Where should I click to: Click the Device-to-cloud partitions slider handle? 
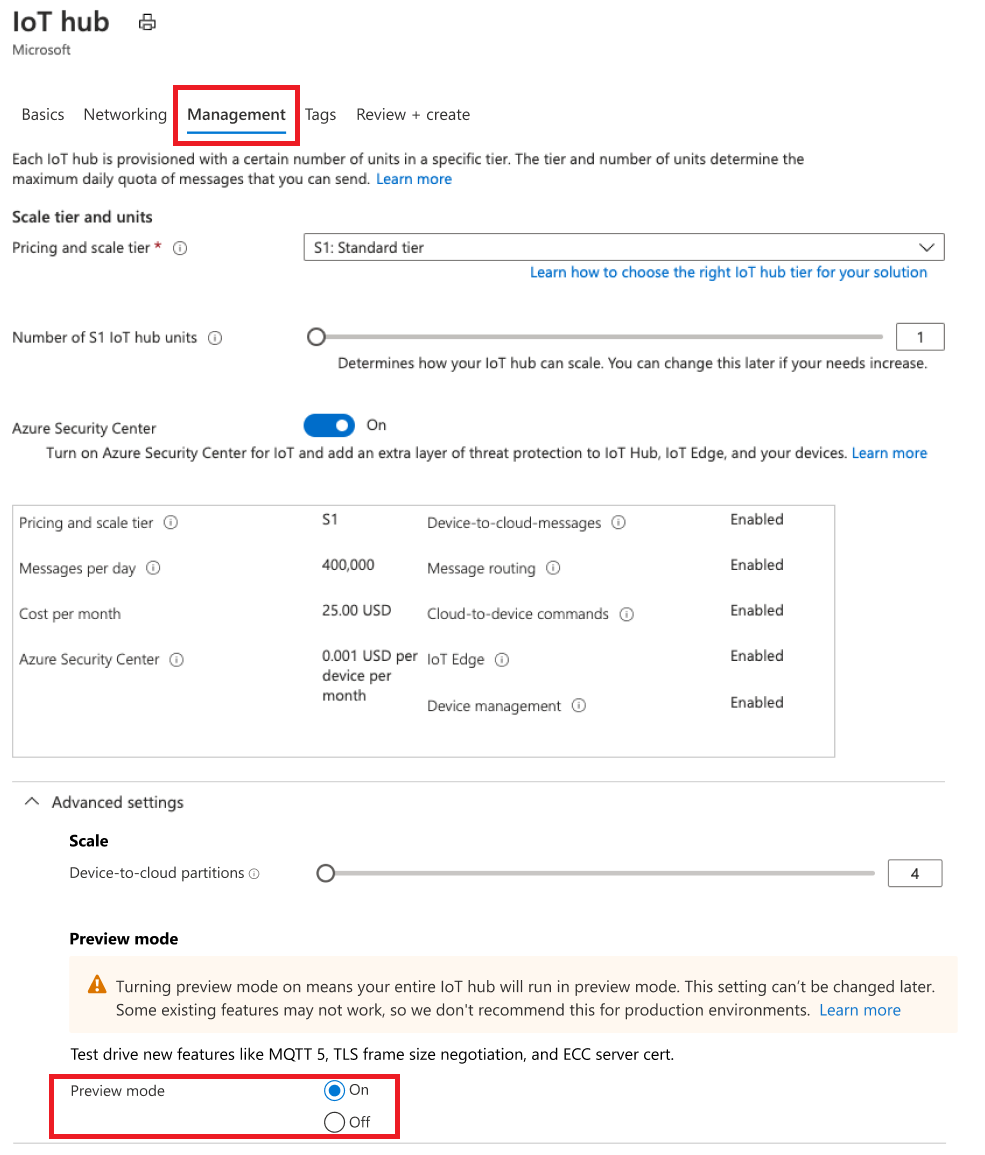(326, 874)
